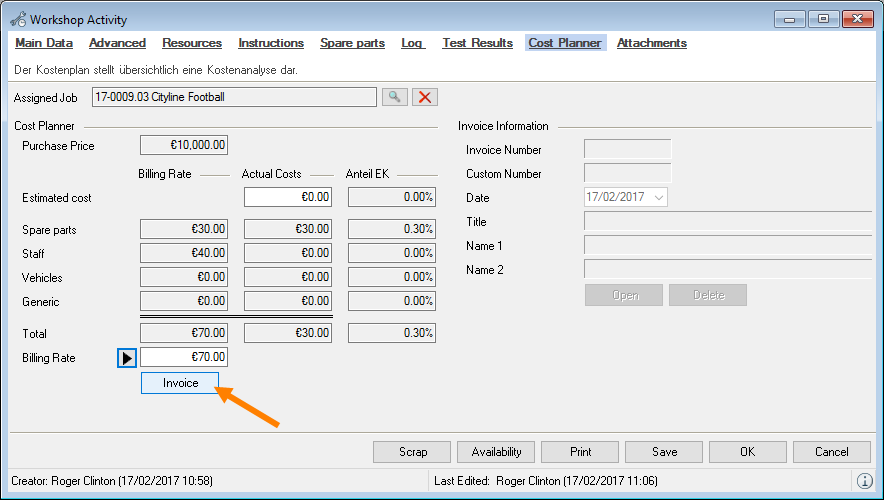Click the Print button

coord(580,452)
